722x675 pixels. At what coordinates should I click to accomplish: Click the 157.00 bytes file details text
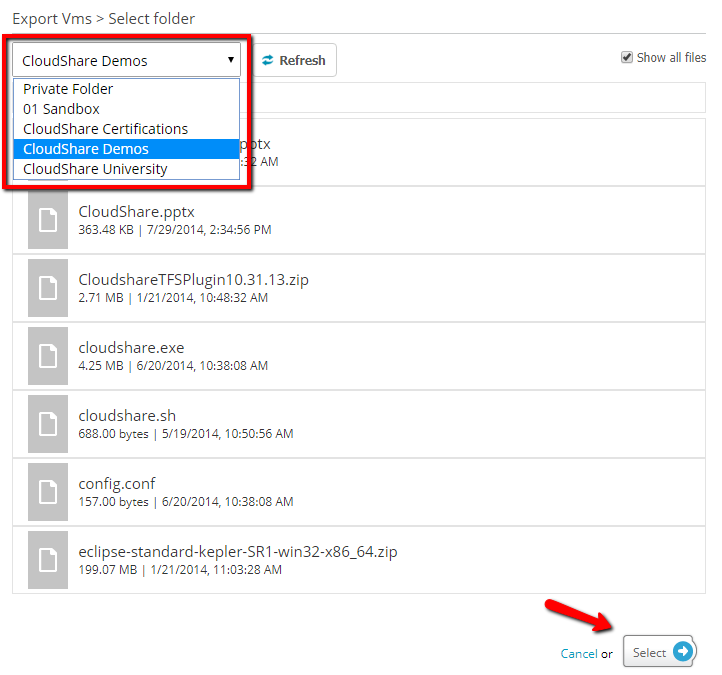point(186,501)
